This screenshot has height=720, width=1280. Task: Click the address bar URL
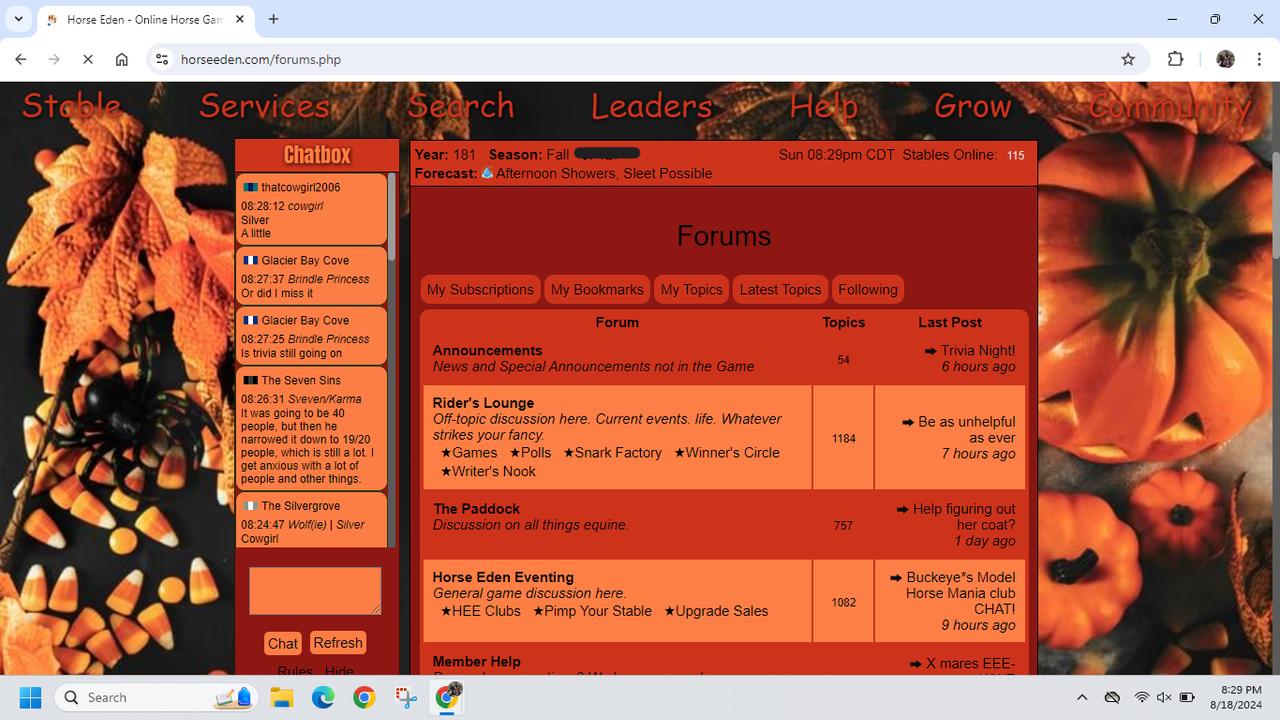261,59
